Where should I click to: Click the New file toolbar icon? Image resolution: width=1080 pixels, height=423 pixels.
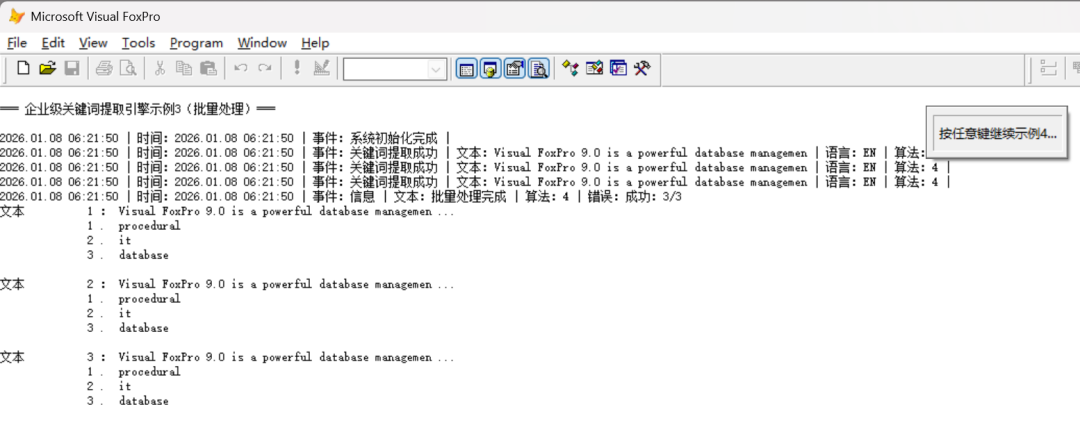coord(23,68)
